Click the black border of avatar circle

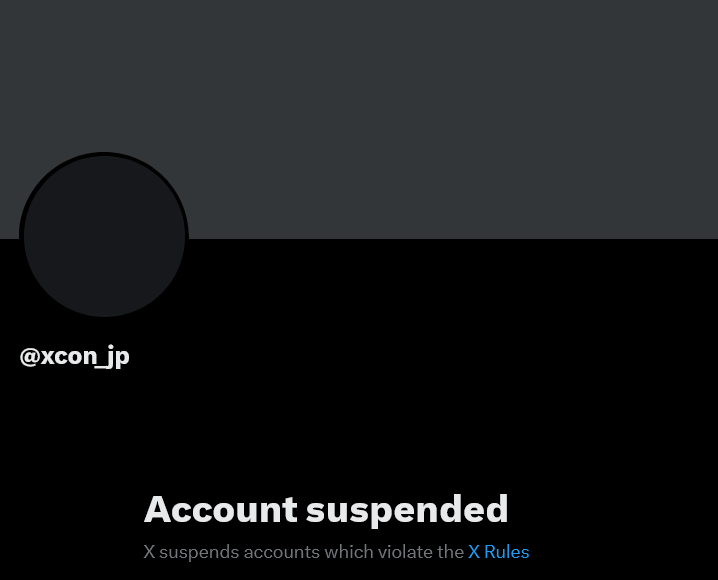[104, 154]
